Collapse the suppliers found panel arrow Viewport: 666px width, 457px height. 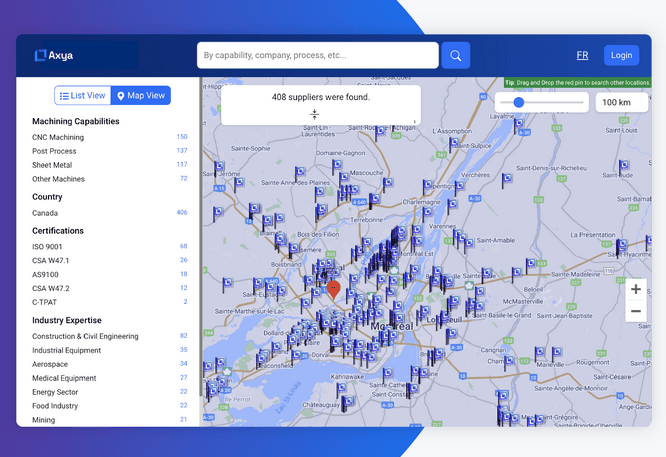click(x=314, y=114)
